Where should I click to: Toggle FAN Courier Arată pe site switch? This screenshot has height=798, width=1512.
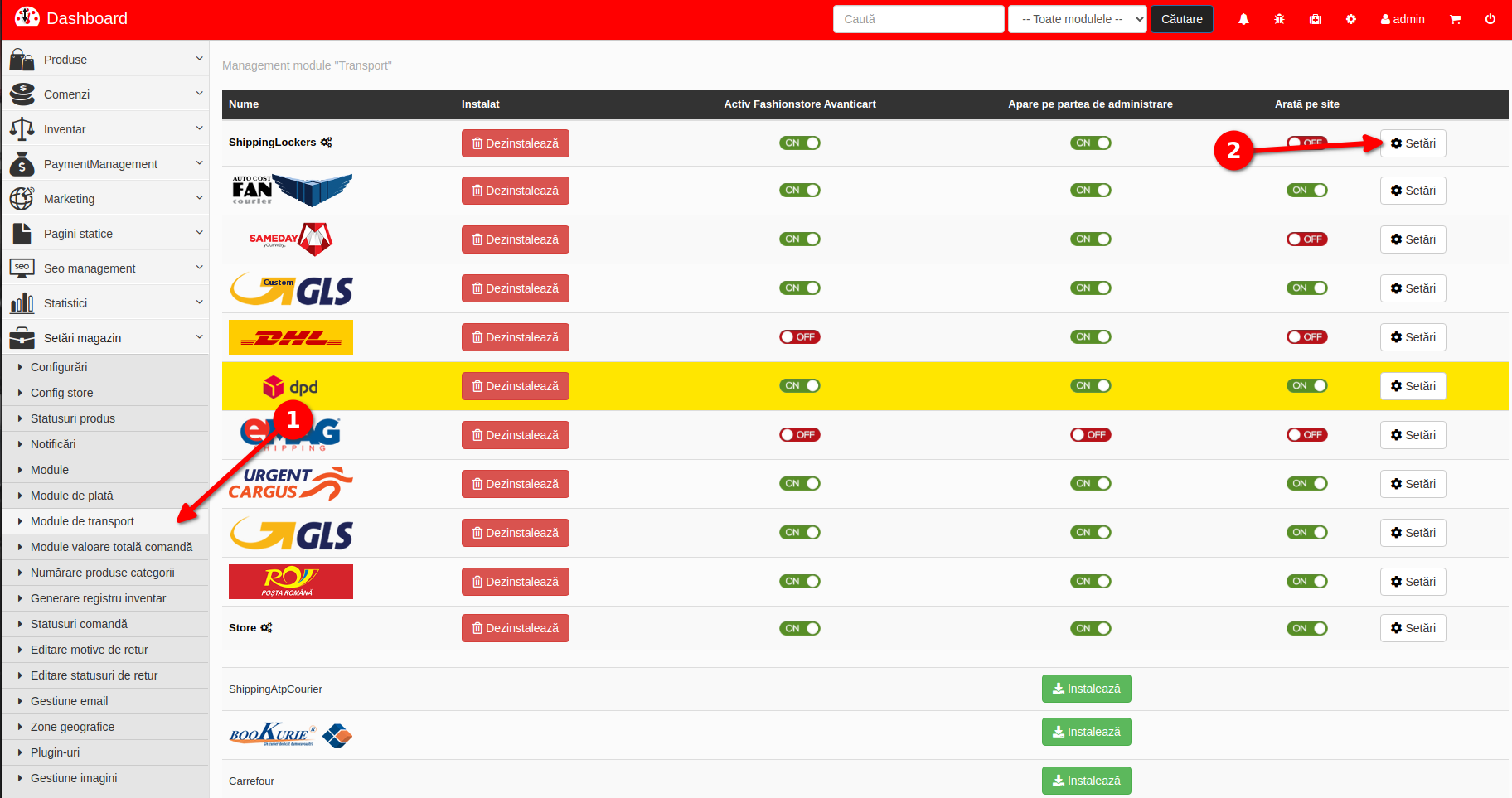pyautogui.click(x=1307, y=190)
